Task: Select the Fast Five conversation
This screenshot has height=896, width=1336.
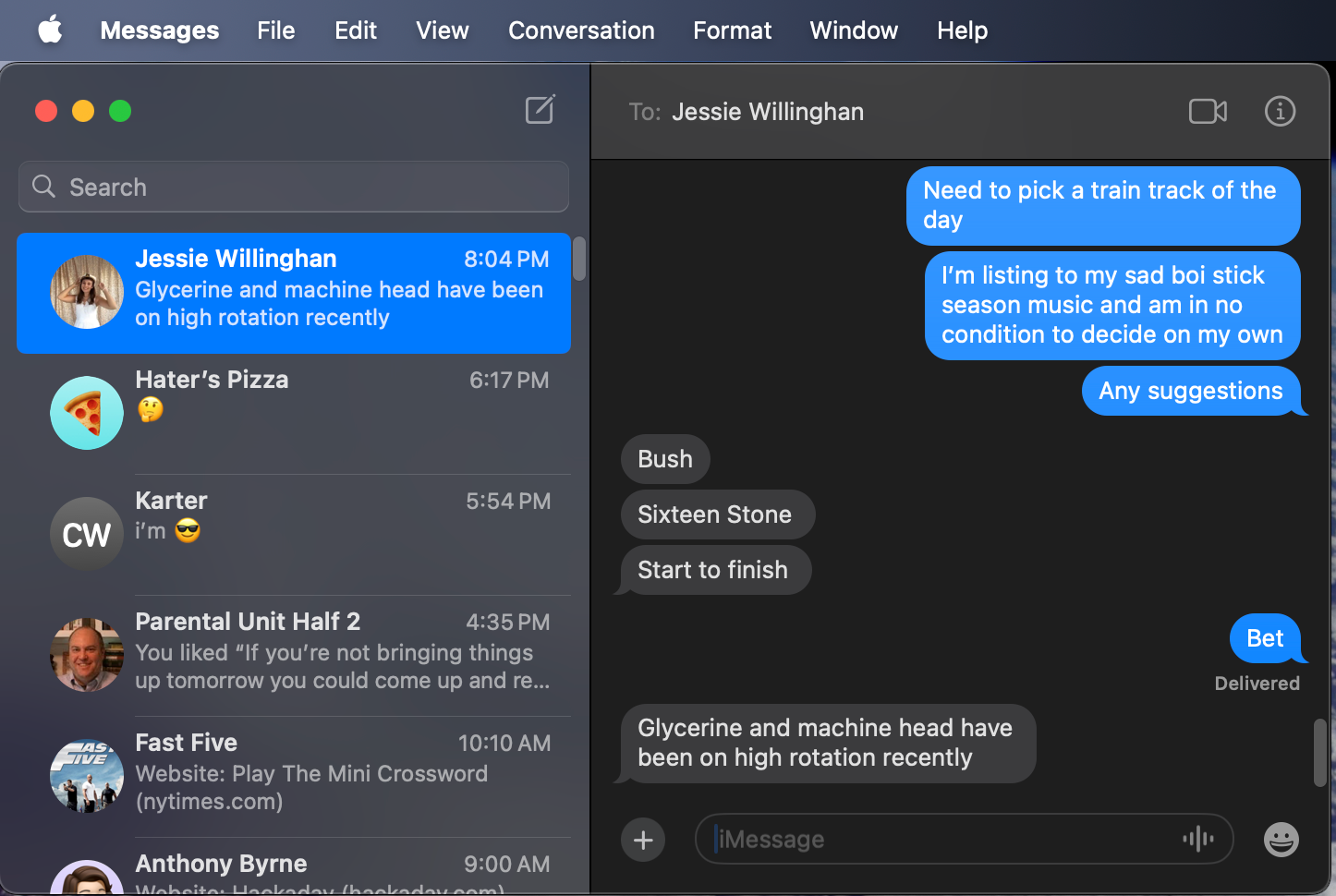Action: coord(294,777)
